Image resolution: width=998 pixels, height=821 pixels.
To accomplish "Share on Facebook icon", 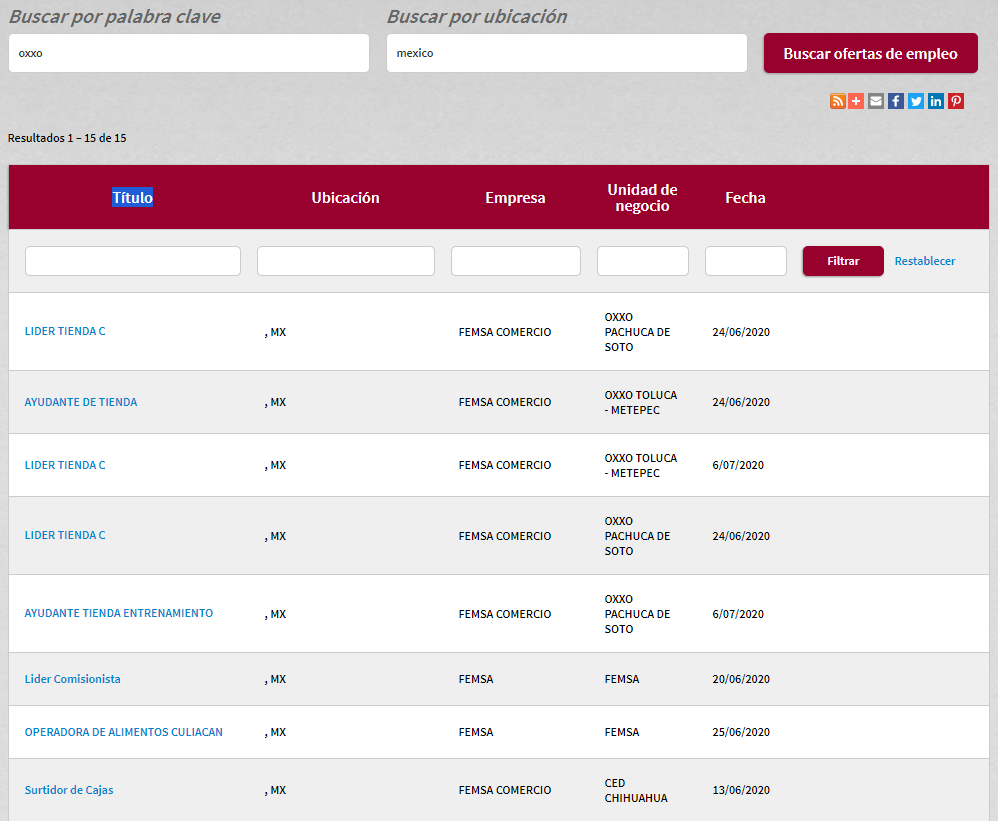I will pyautogui.click(x=896, y=101).
